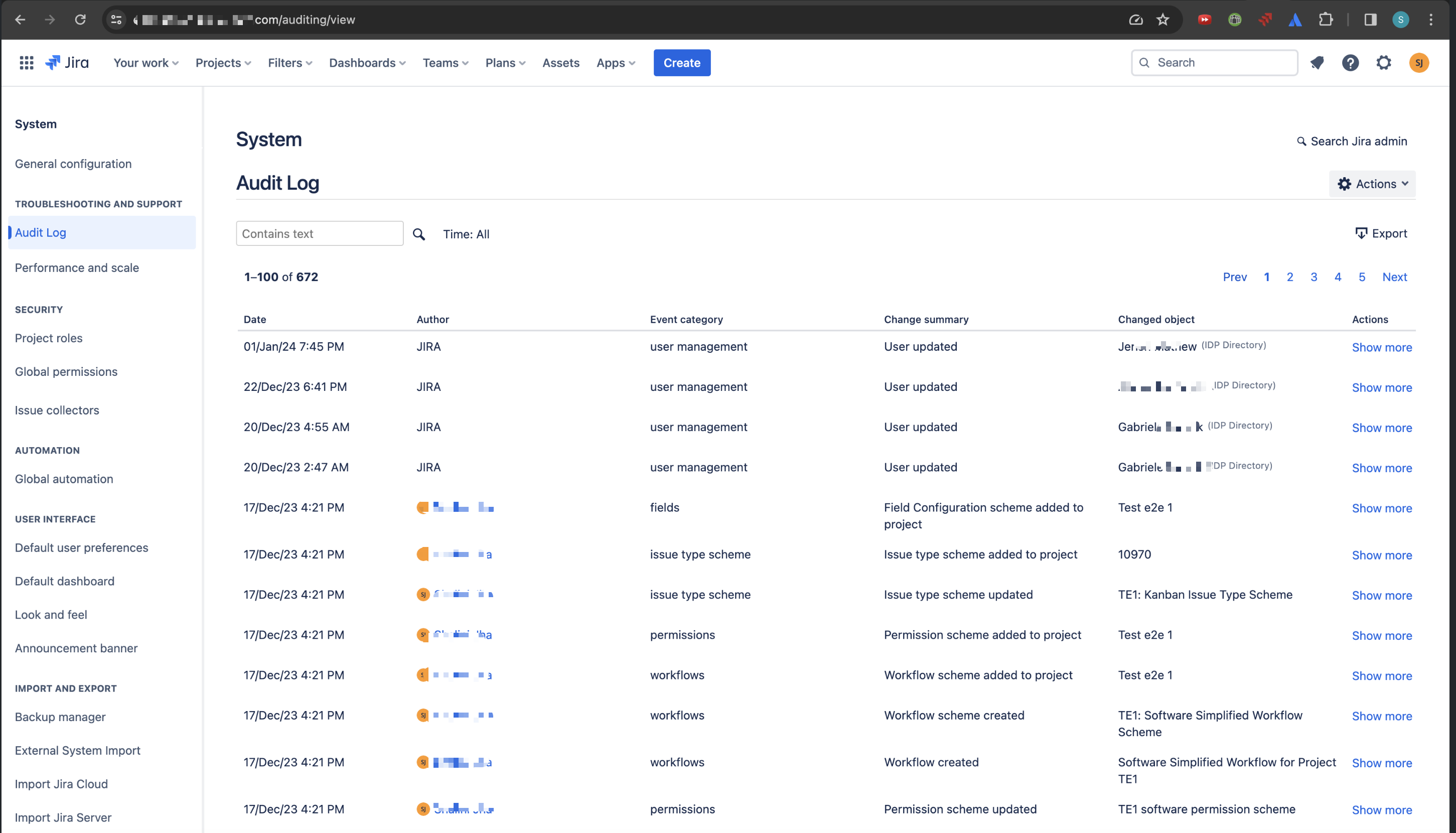Open the Time: All filter

[466, 234]
